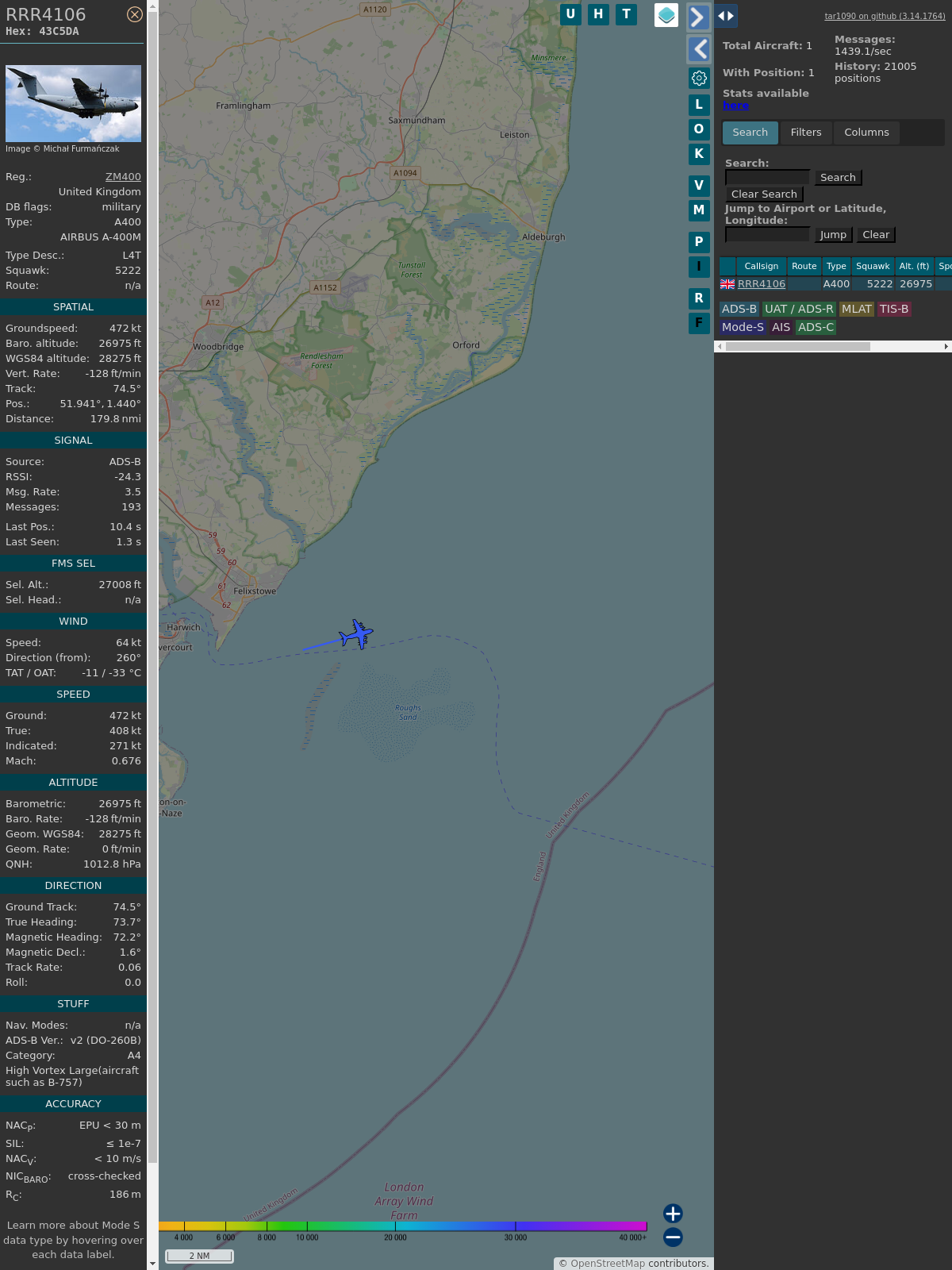952x1270 pixels.
Task: Toggle the M map button
Action: [699, 210]
